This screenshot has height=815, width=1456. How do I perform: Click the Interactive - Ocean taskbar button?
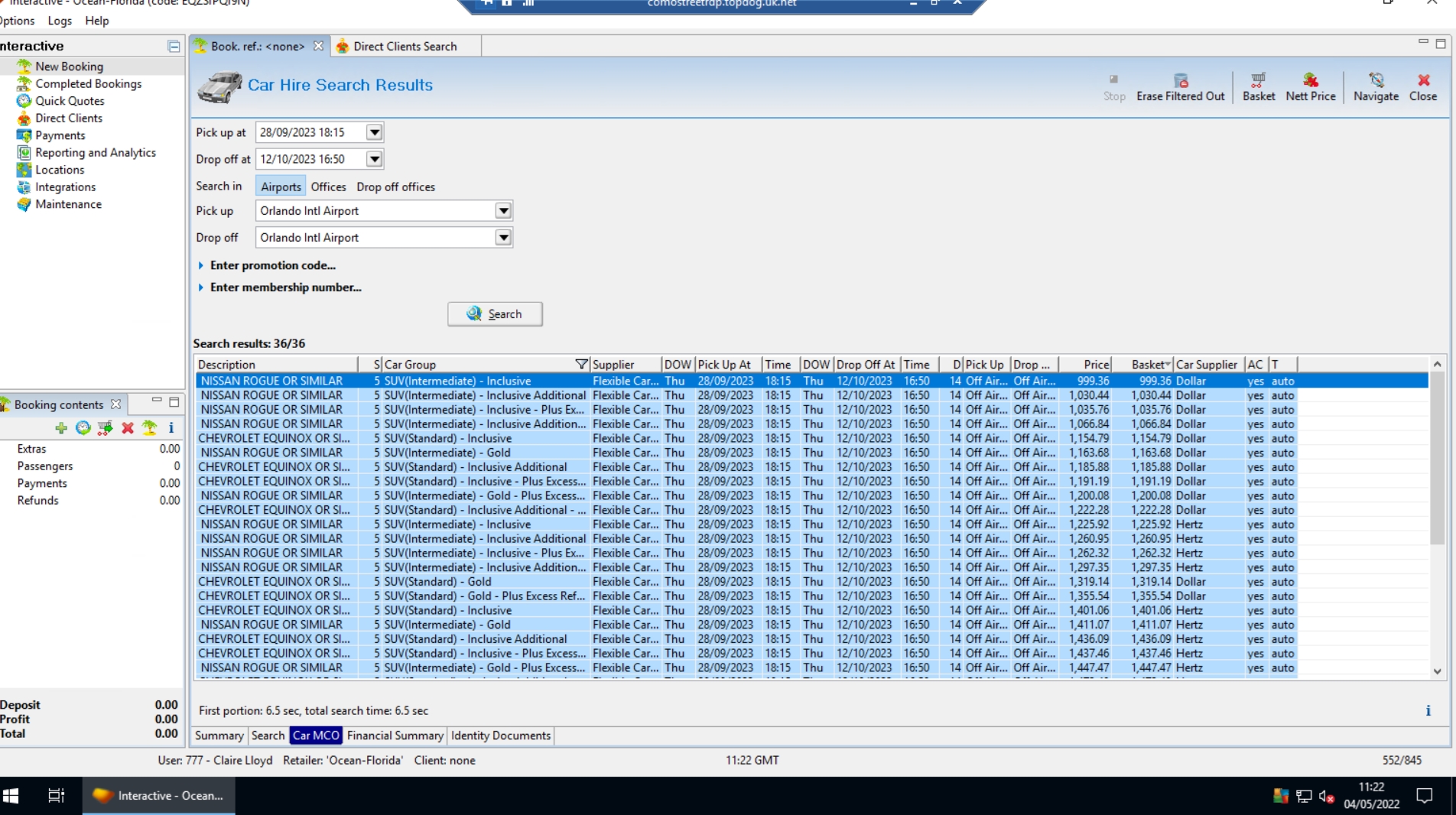click(158, 796)
